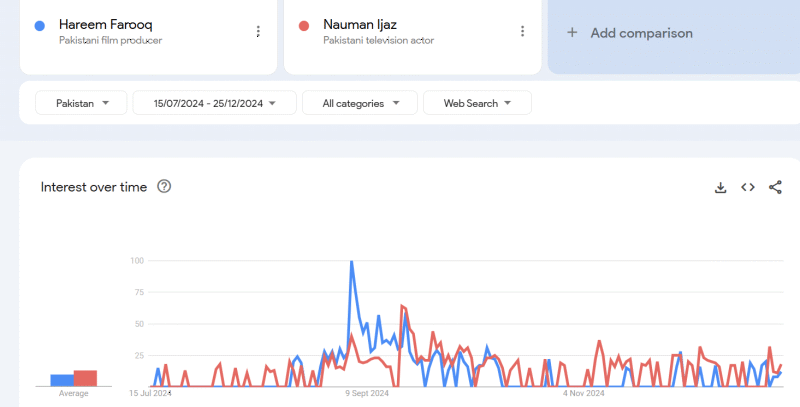Click the blue Average bar
The height and width of the screenshot is (407, 800).
coord(61,380)
